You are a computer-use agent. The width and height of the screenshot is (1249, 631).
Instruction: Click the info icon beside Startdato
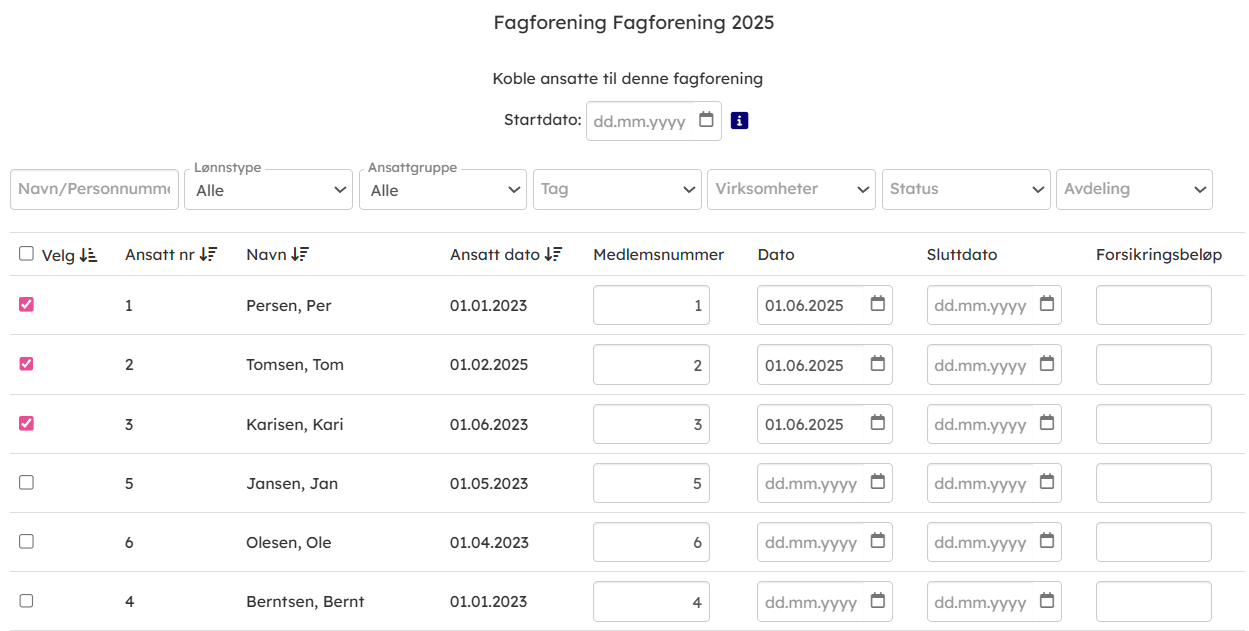pyautogui.click(x=739, y=120)
